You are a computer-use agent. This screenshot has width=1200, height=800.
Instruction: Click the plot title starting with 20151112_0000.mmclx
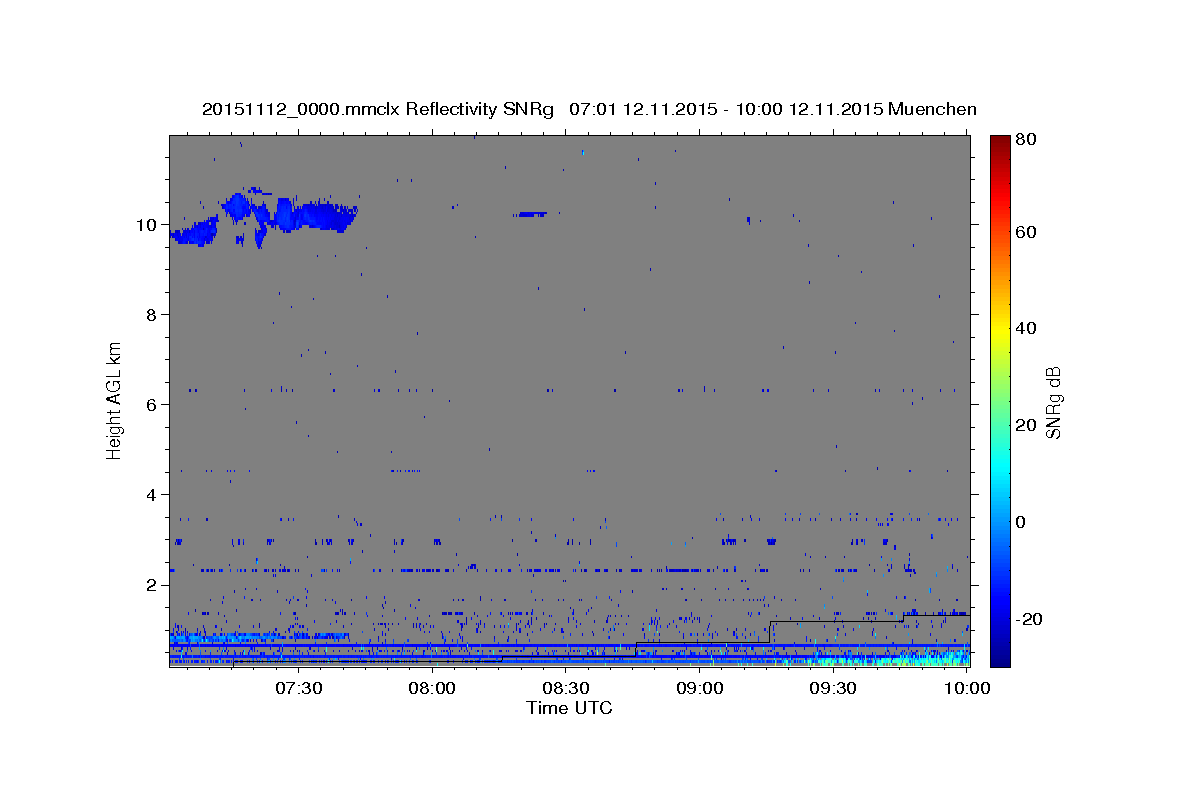(589, 109)
